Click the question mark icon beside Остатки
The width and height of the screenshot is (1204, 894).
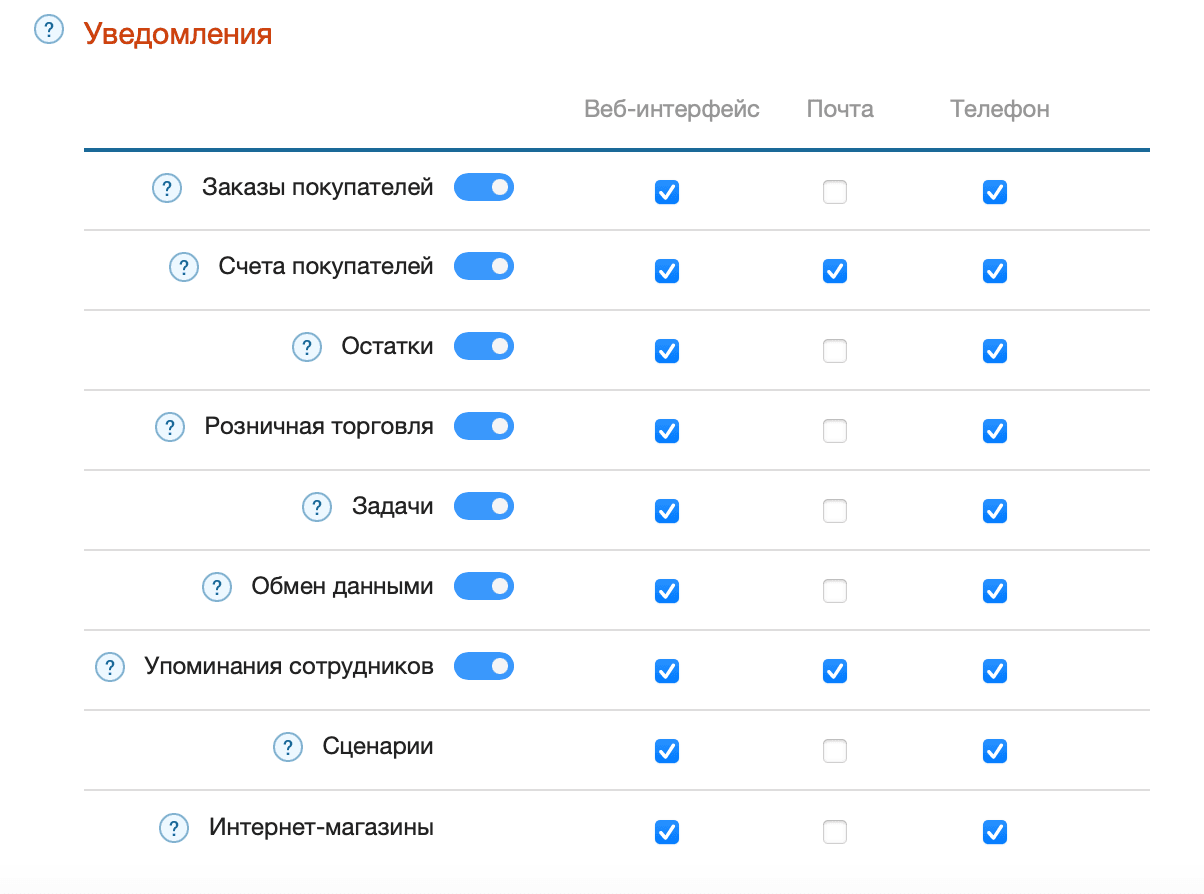click(306, 347)
